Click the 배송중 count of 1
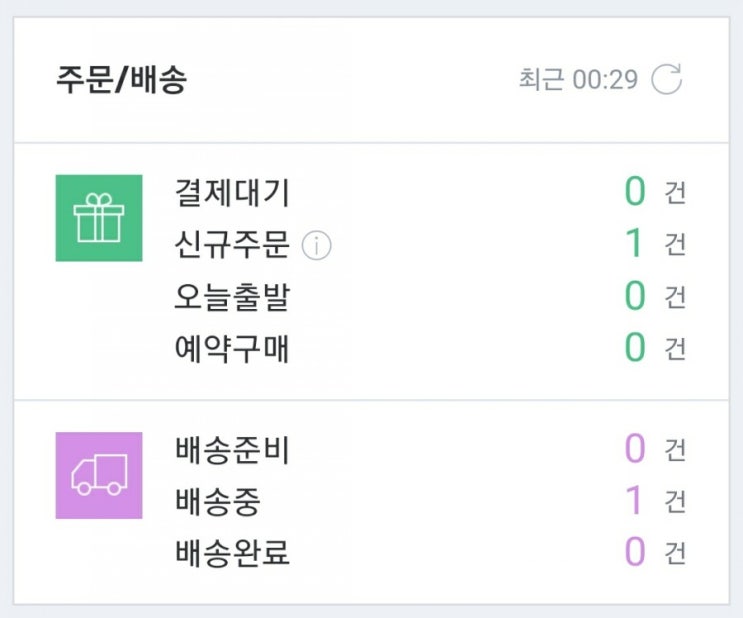The image size is (743, 618). pyautogui.click(x=633, y=500)
